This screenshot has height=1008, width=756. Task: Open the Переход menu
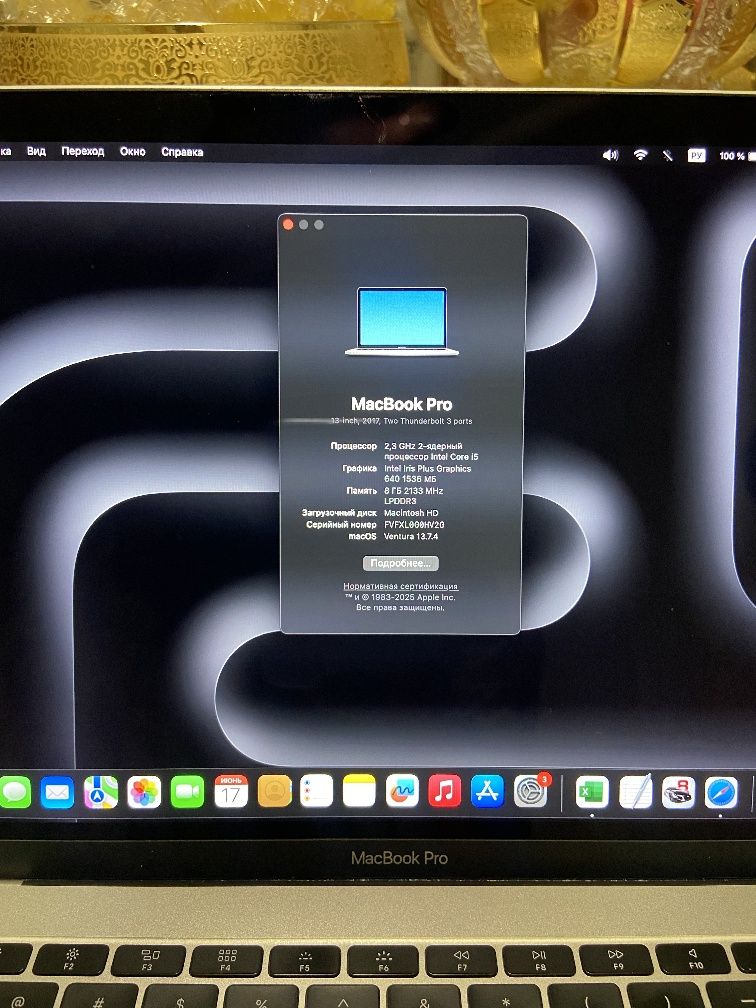pos(82,151)
